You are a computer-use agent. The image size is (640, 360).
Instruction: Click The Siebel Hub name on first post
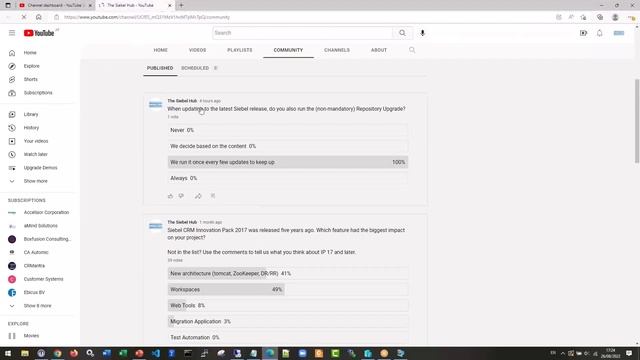182,101
